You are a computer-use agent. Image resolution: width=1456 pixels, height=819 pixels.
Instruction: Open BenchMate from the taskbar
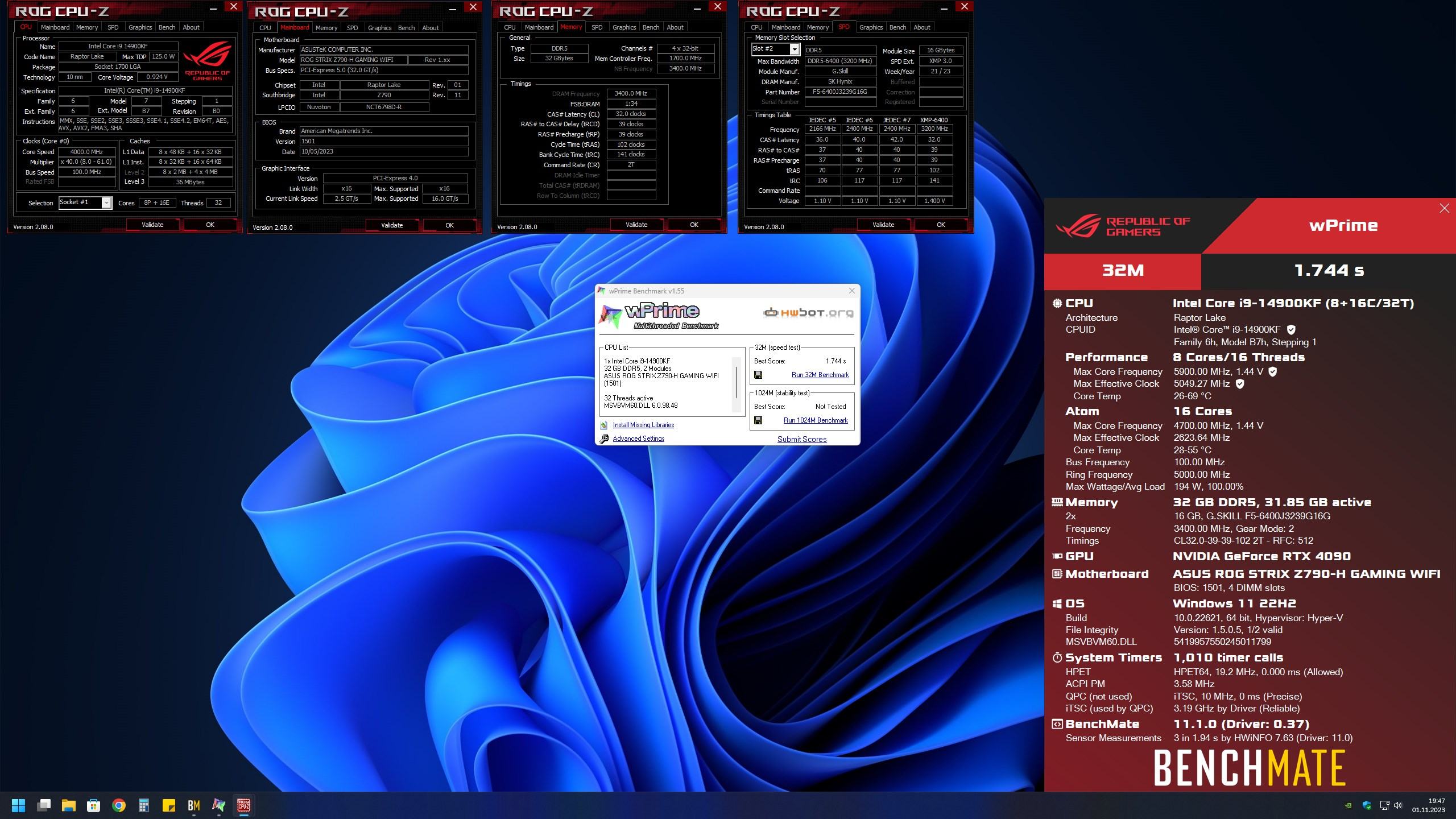pyautogui.click(x=193, y=805)
